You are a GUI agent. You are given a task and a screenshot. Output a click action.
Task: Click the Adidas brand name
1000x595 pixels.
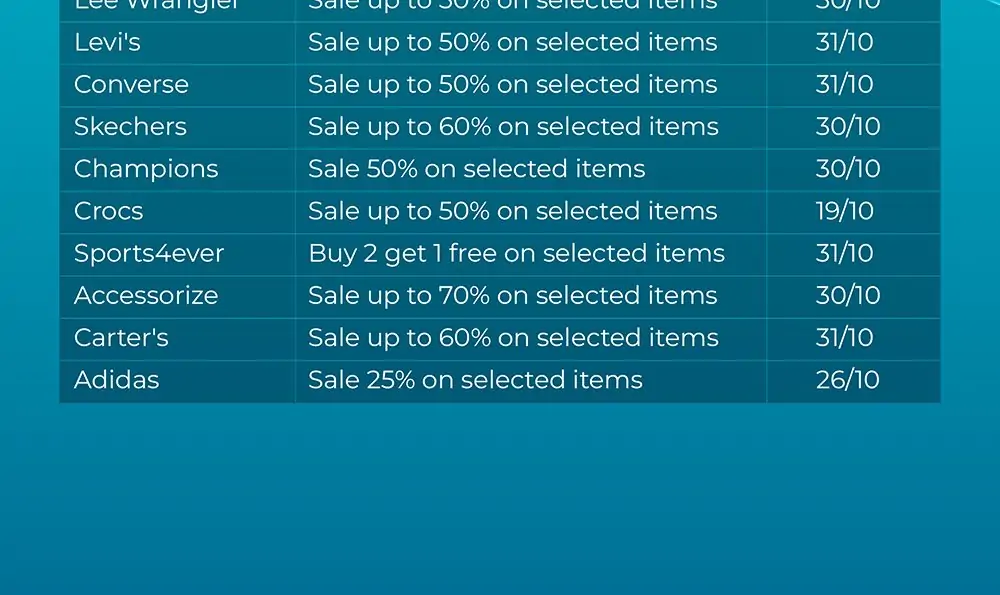(117, 380)
